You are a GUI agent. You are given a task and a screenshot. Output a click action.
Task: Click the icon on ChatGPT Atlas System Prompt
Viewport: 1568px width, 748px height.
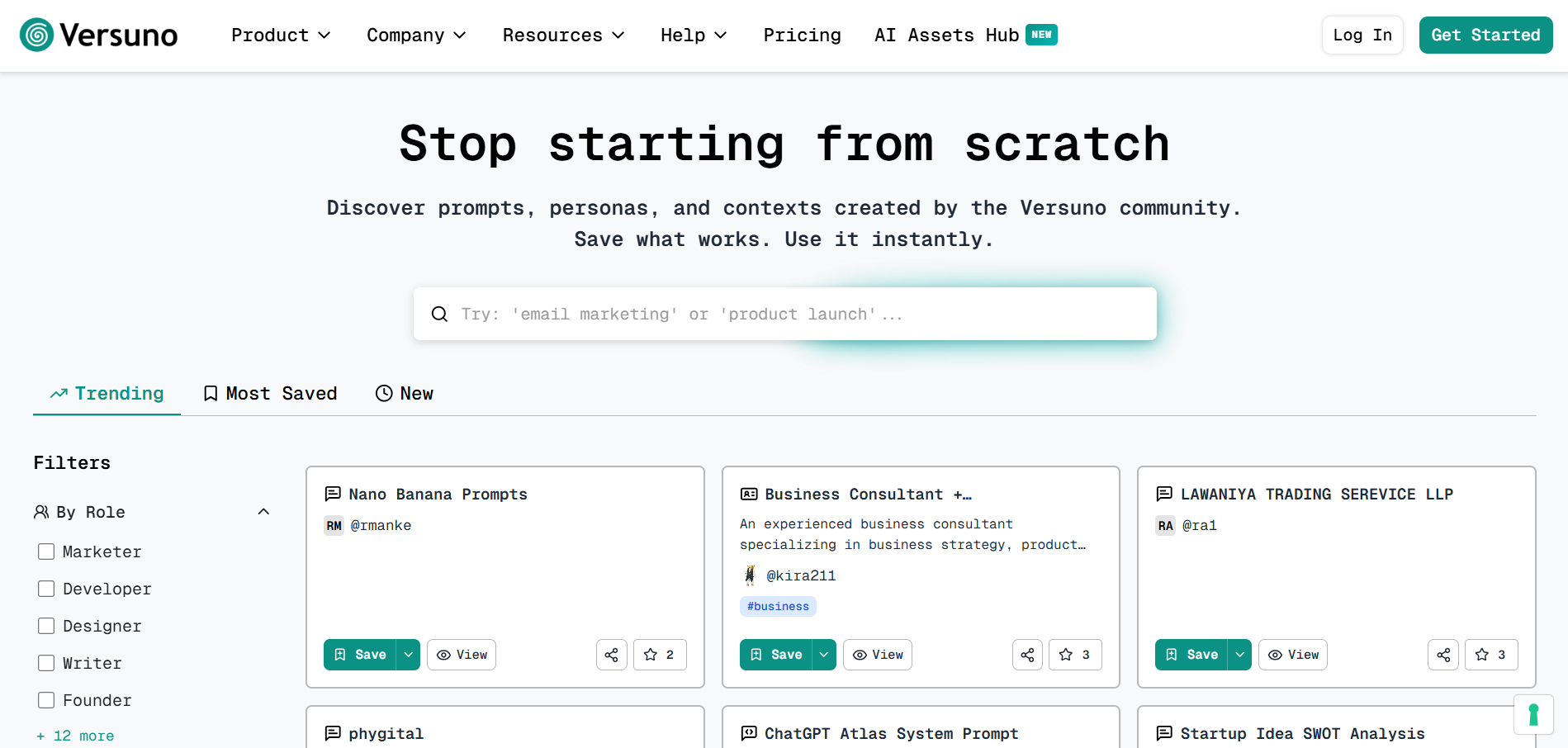749,733
